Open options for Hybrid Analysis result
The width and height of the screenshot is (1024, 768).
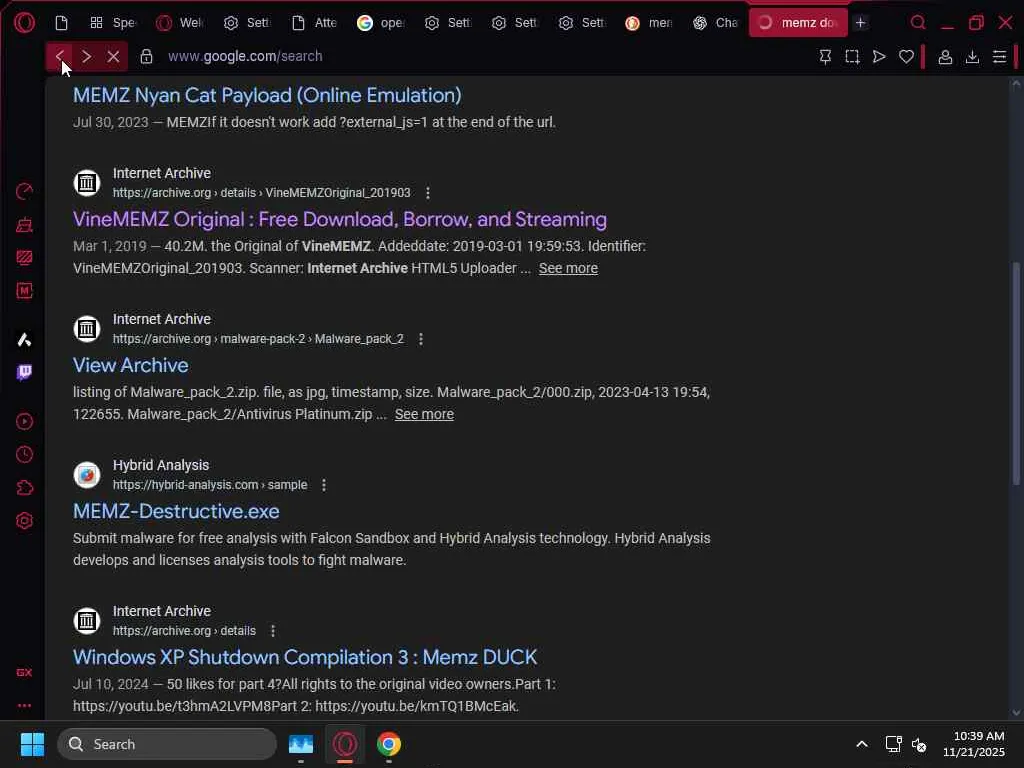pyautogui.click(x=324, y=485)
